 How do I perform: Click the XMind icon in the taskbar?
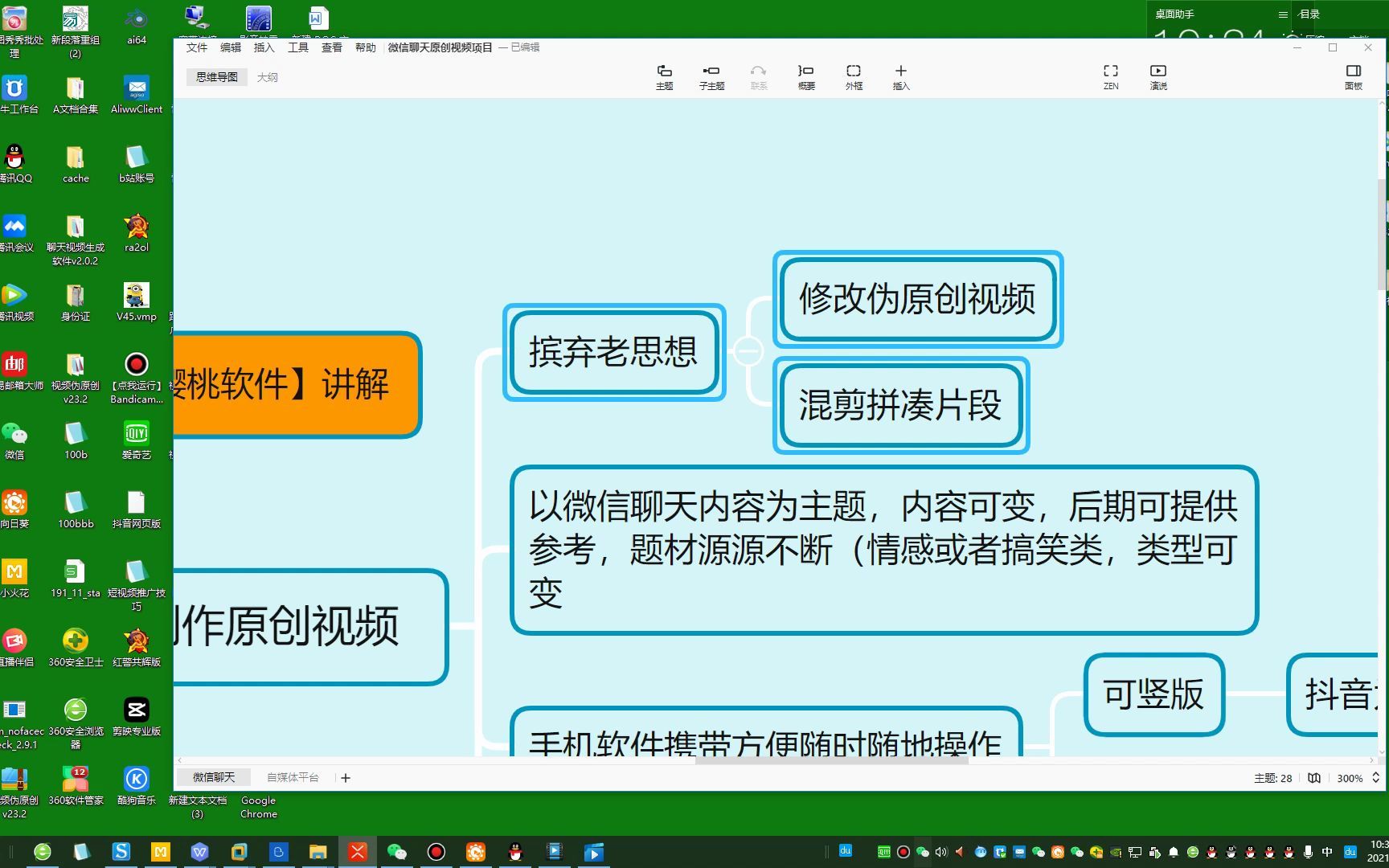(358, 852)
